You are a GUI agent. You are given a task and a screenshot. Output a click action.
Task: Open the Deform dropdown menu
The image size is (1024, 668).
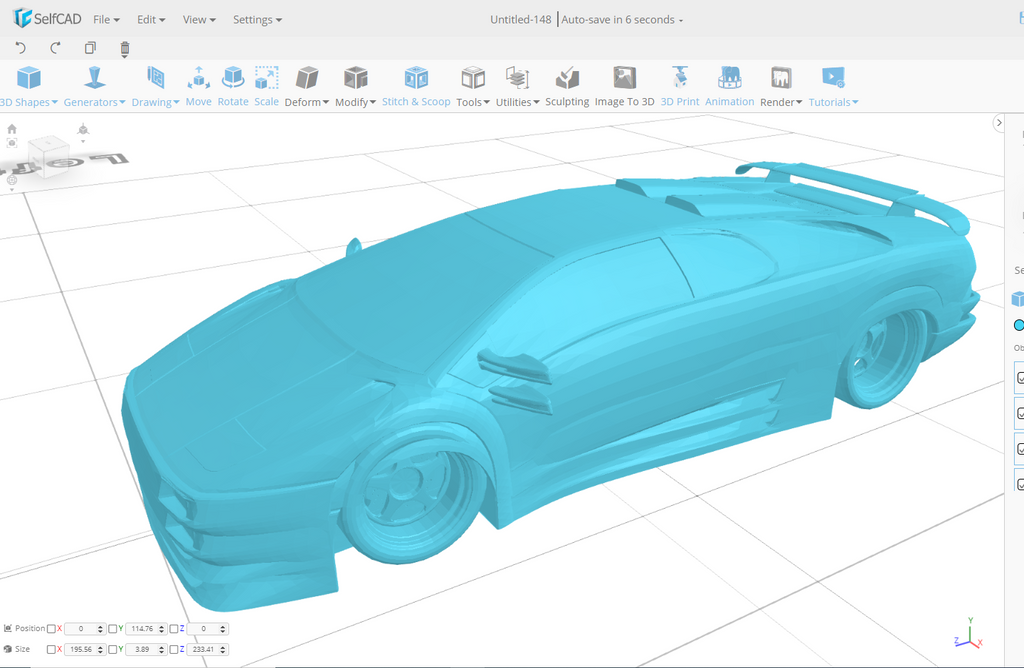[306, 102]
